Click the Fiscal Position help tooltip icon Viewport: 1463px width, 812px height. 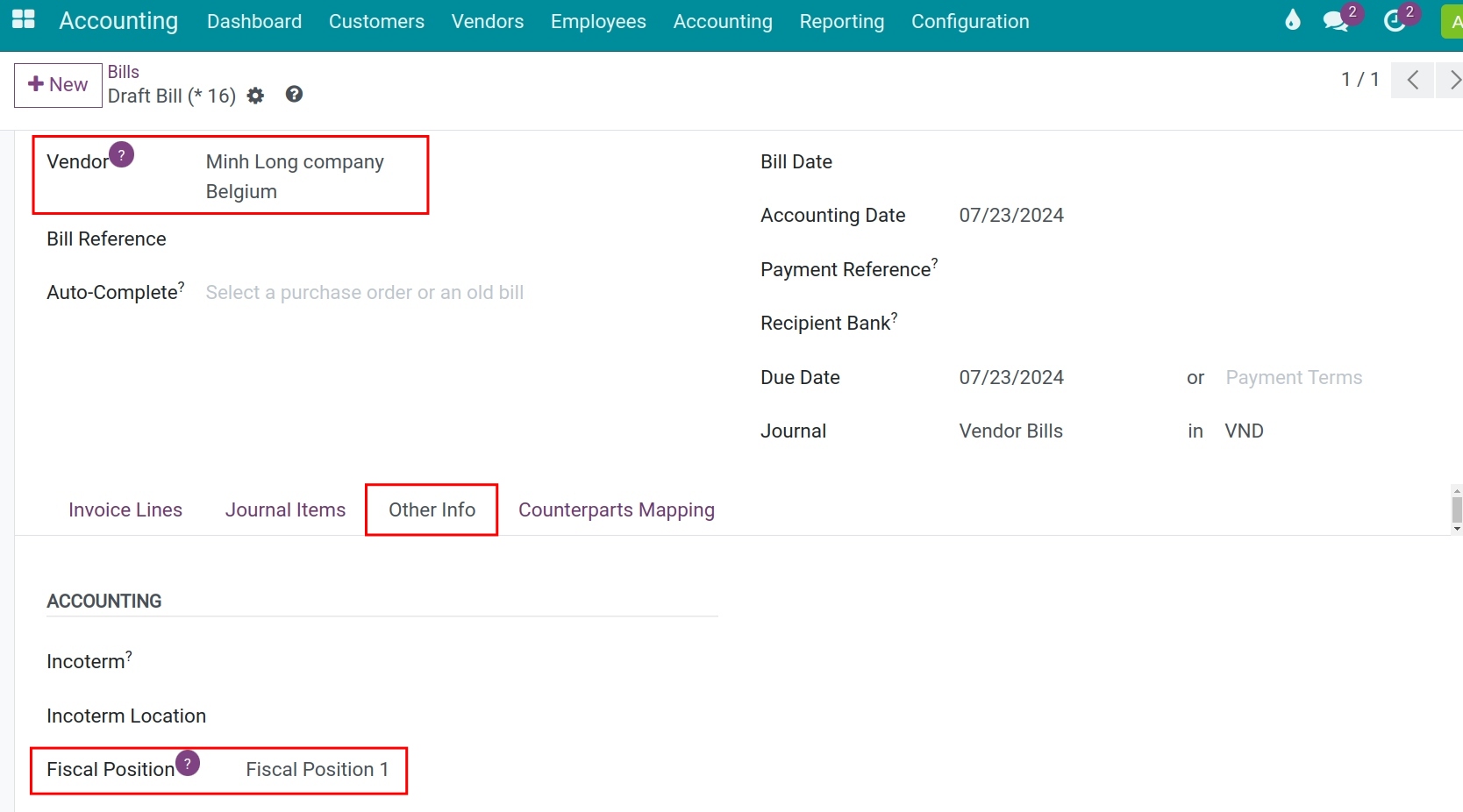188,763
